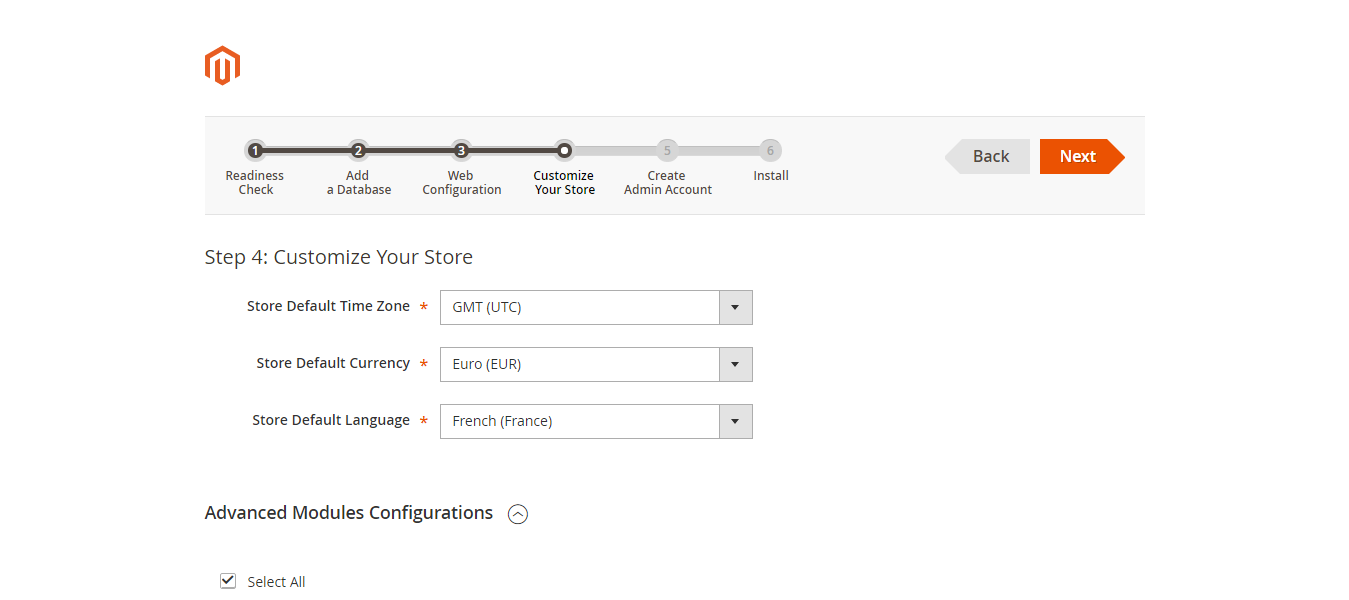Click the Add a Database step label
This screenshot has height=600, width=1349.
pyautogui.click(x=358, y=182)
